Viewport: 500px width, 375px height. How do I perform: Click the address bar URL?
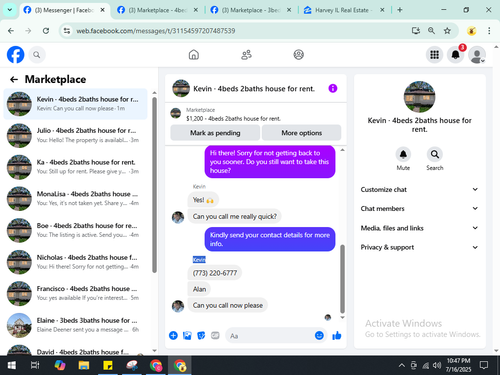point(156,31)
